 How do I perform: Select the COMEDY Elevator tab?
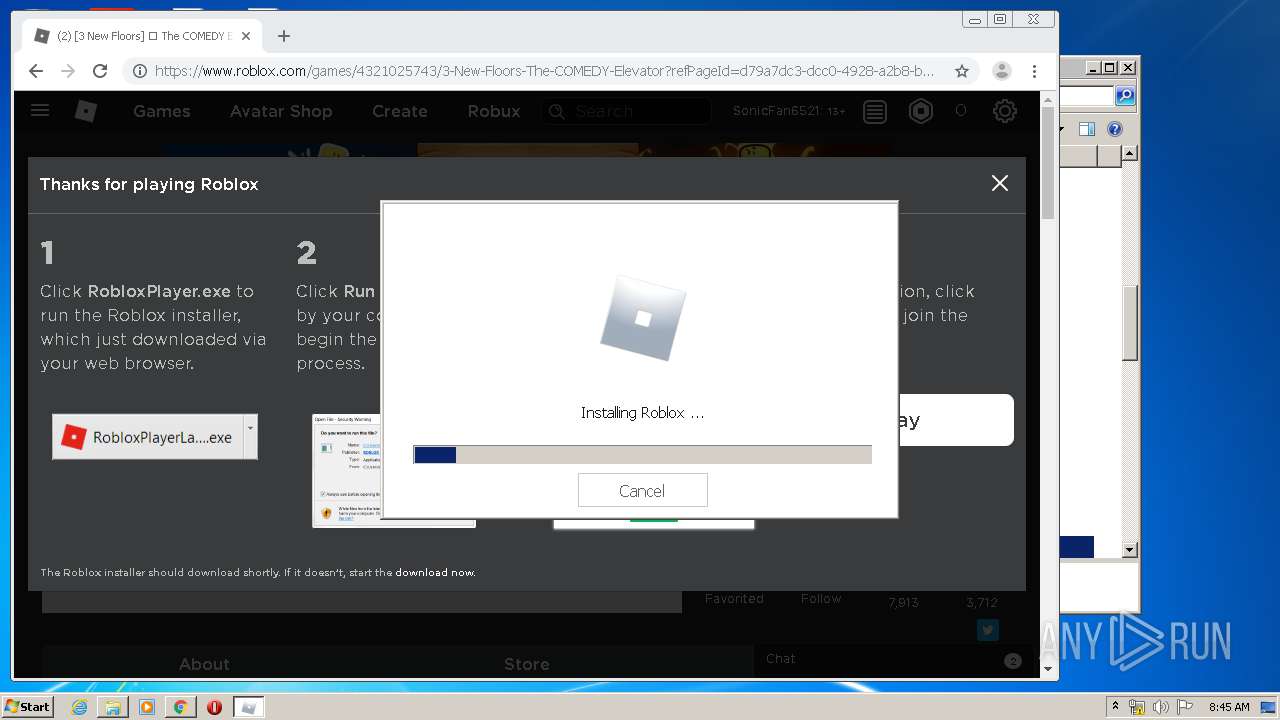pyautogui.click(x=142, y=36)
